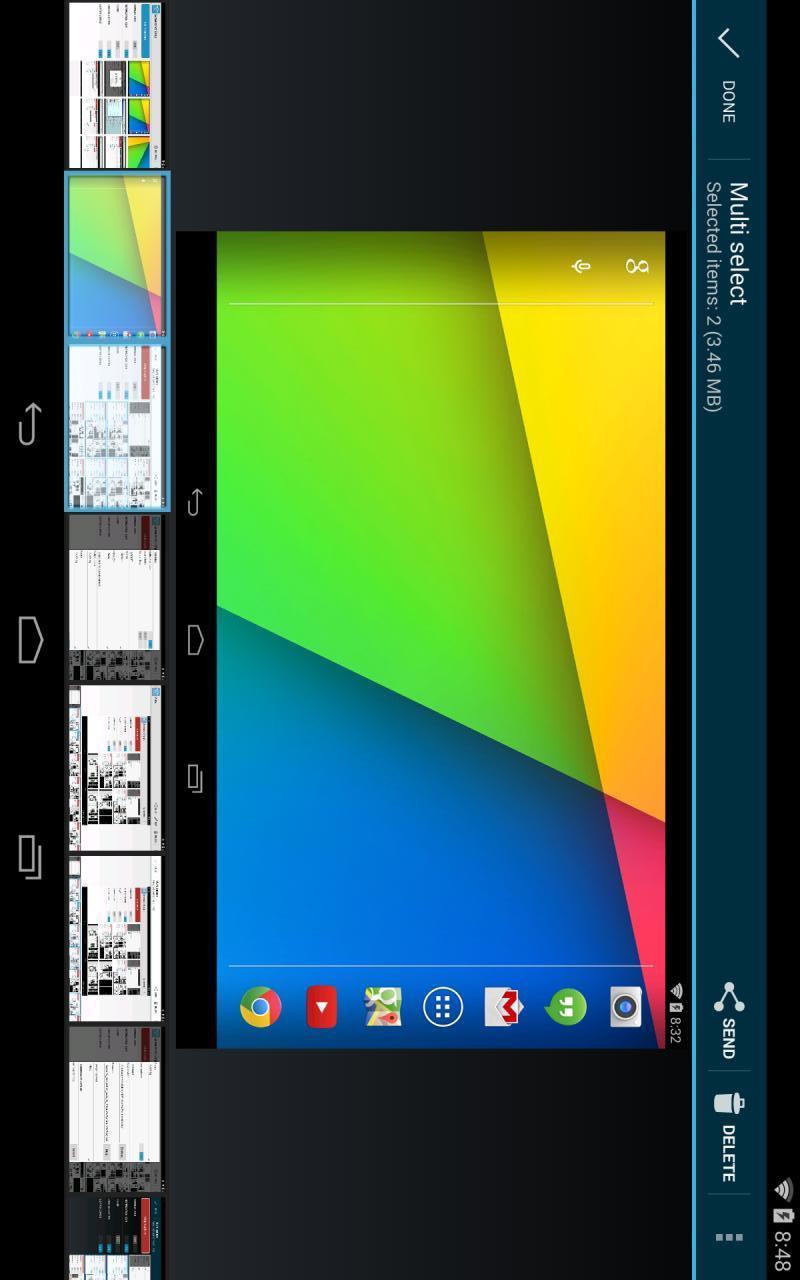Tap the Chrome icon in the previewed screenshot
Screen dimensions: 800x1280
pos(260,1007)
